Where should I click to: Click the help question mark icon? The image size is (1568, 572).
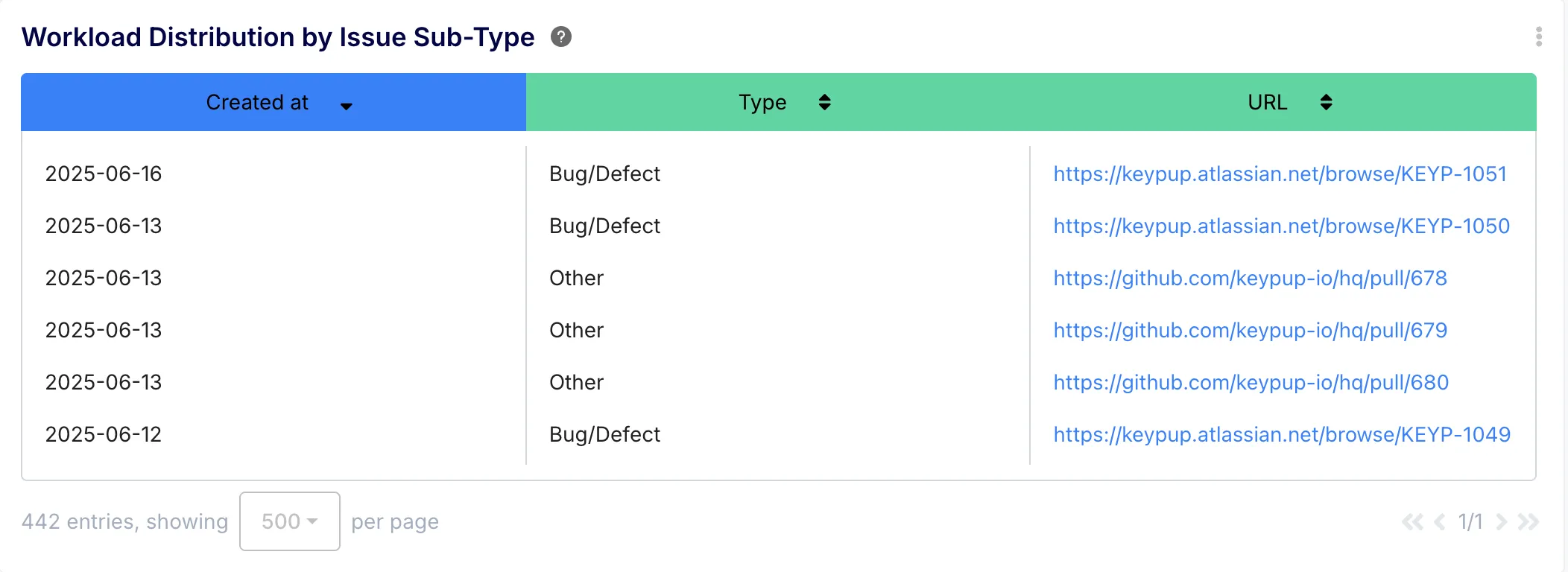[561, 36]
